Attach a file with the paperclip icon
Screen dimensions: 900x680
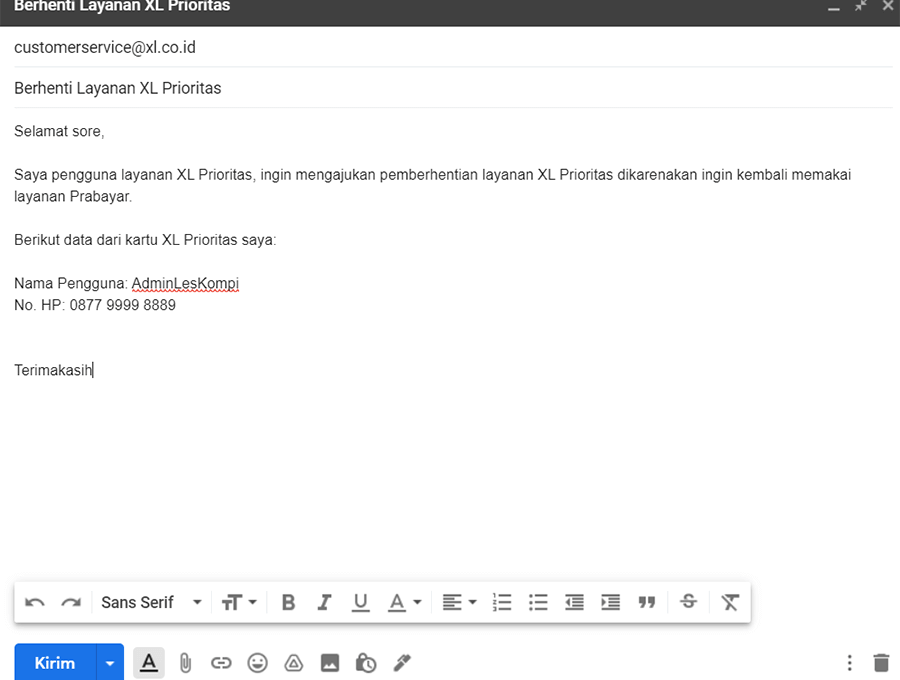tap(185, 663)
